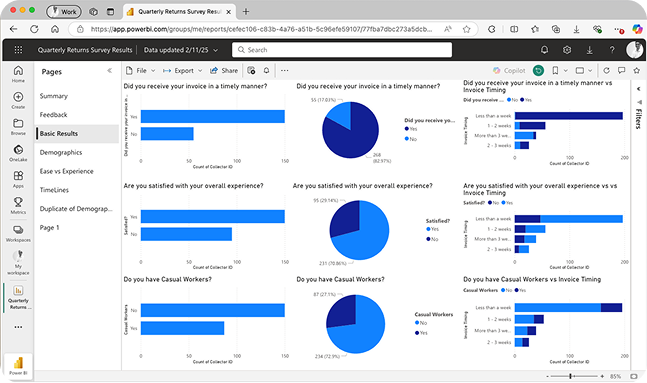The height and width of the screenshot is (383, 647).
Task: Click the Casual Workers pie chart
Action: point(355,324)
